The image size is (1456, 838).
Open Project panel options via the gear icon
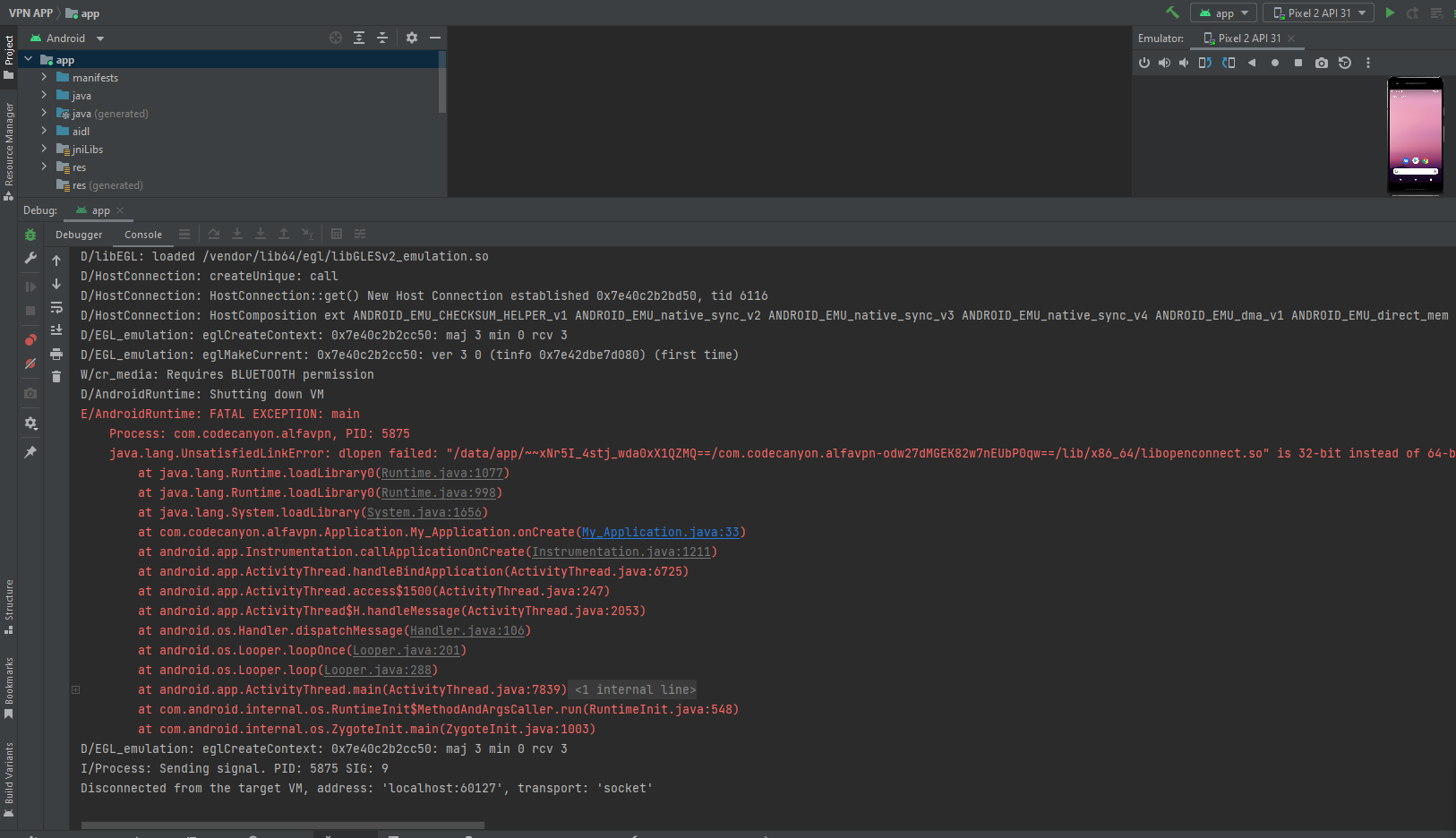tap(412, 38)
